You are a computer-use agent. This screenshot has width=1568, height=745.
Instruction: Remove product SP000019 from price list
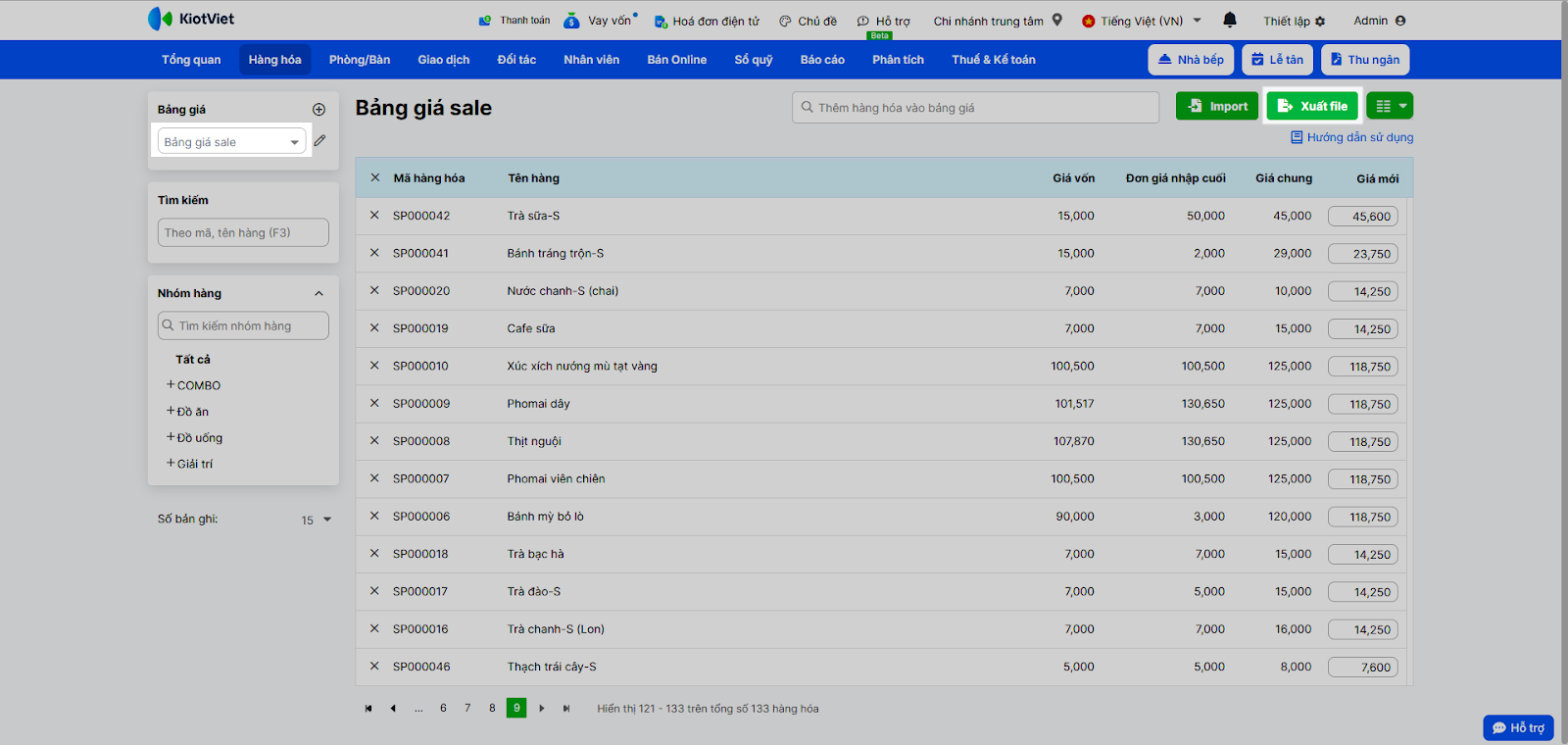tap(374, 328)
